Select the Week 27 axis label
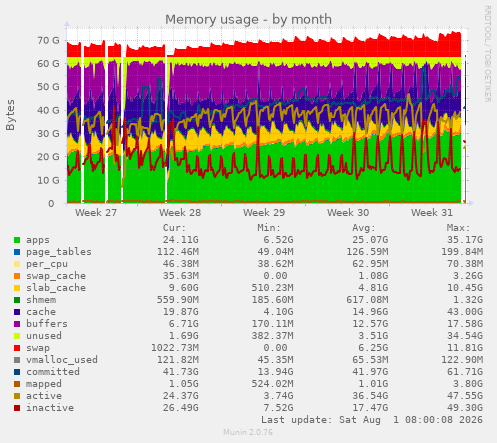The width and height of the screenshot is (497, 443). point(96,213)
